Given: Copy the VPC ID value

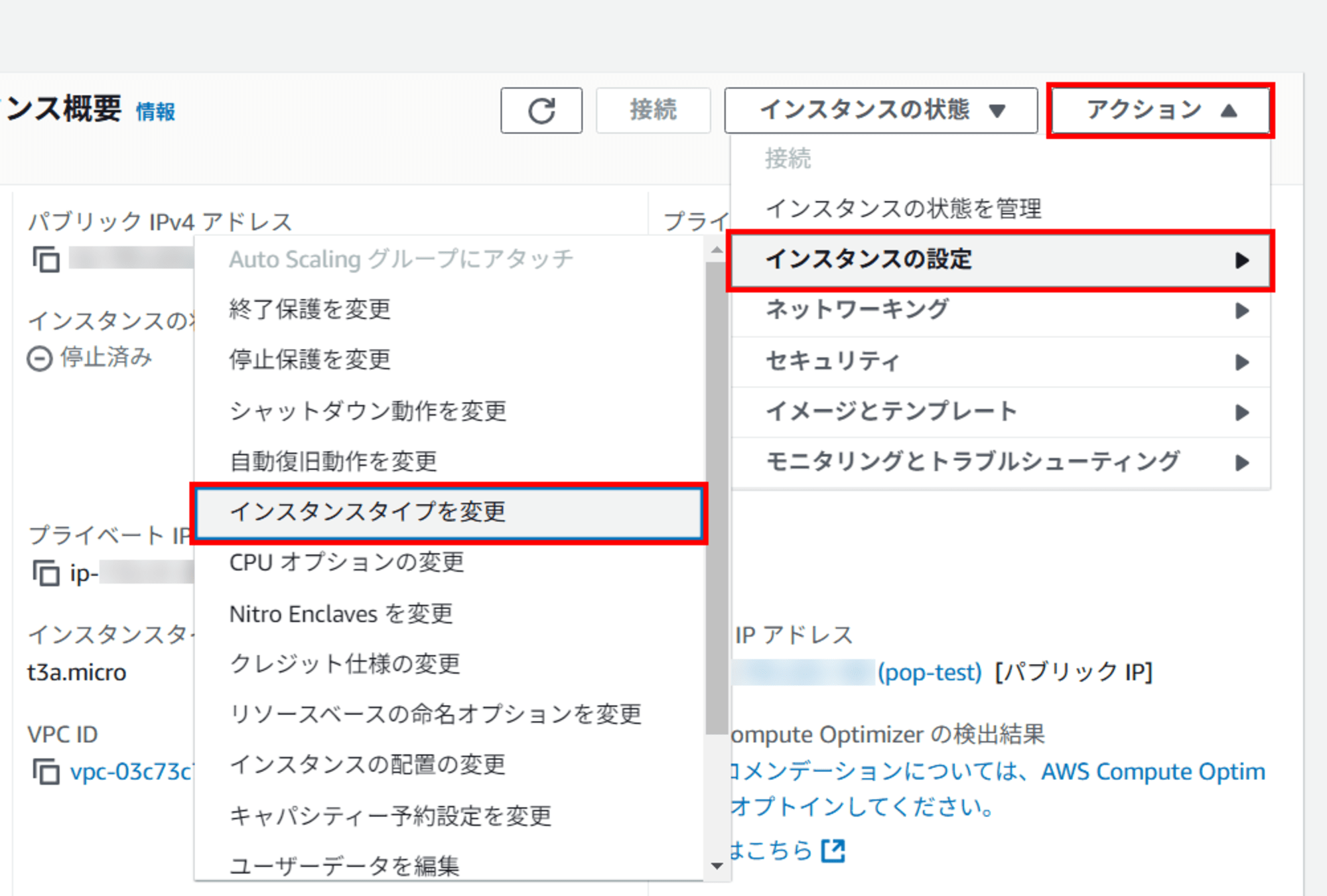Looking at the screenshot, I should point(46,772).
